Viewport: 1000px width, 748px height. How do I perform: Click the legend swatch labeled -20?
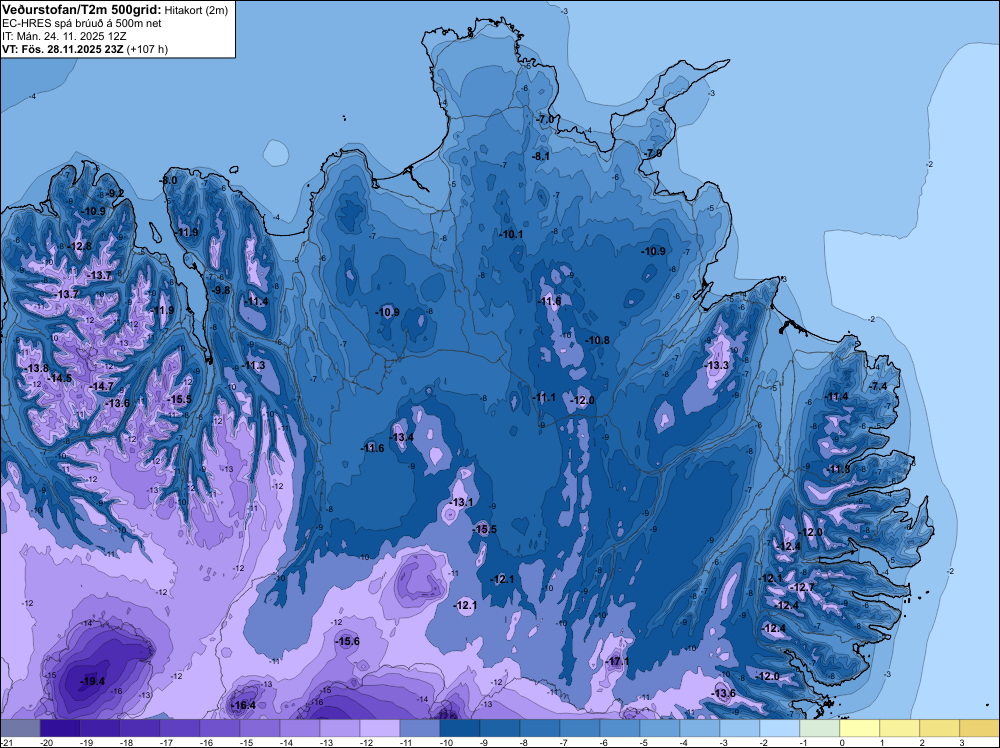coord(59,728)
